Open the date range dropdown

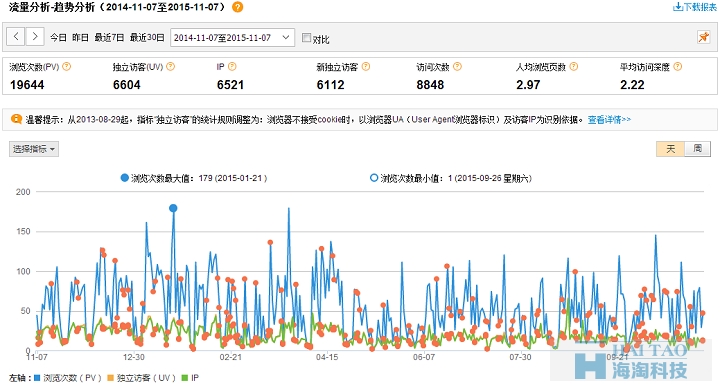pos(232,37)
